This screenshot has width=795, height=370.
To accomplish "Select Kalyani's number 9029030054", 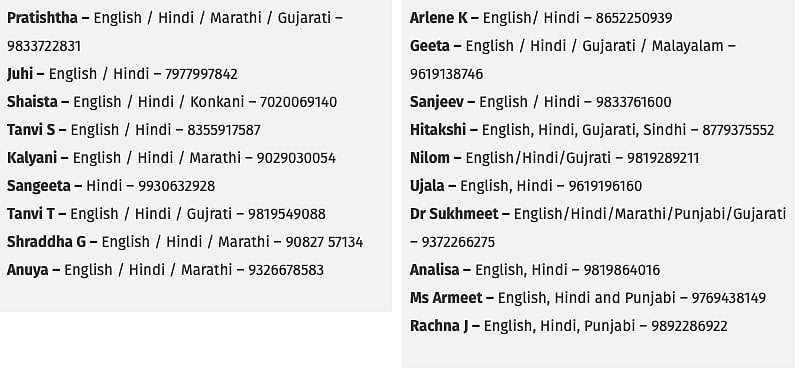I will 296,158.
